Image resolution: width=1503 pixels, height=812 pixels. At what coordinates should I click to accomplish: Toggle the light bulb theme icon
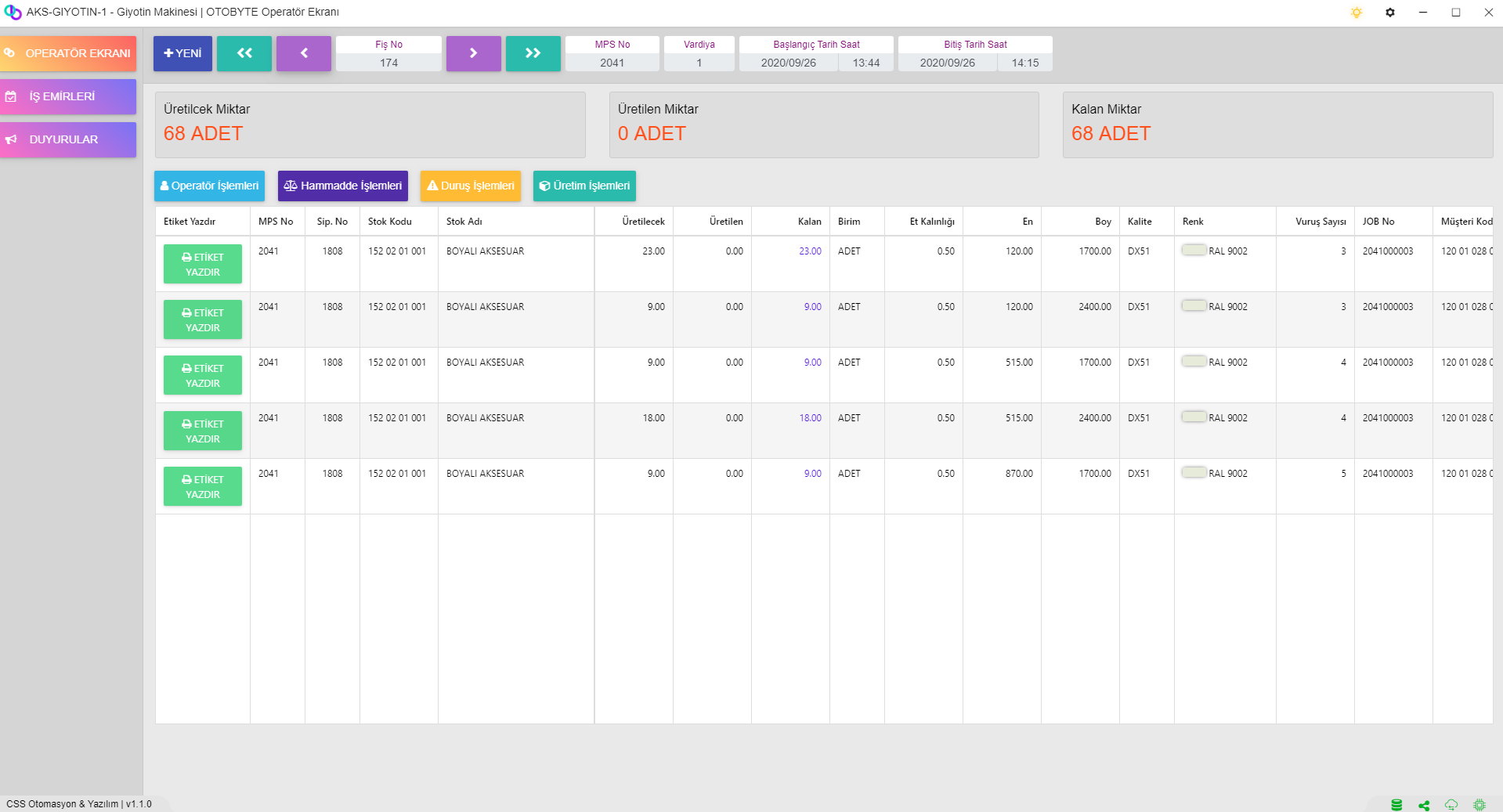[1357, 13]
